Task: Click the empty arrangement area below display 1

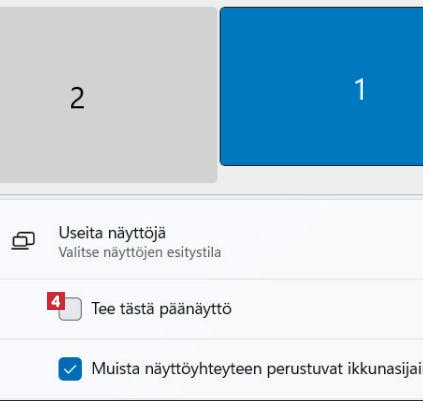Action: coord(320,179)
